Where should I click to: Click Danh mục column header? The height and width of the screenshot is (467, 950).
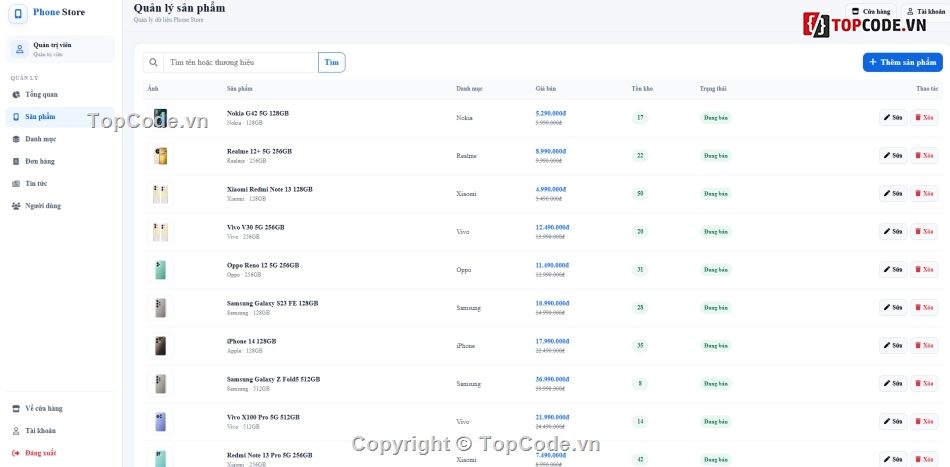(x=470, y=89)
